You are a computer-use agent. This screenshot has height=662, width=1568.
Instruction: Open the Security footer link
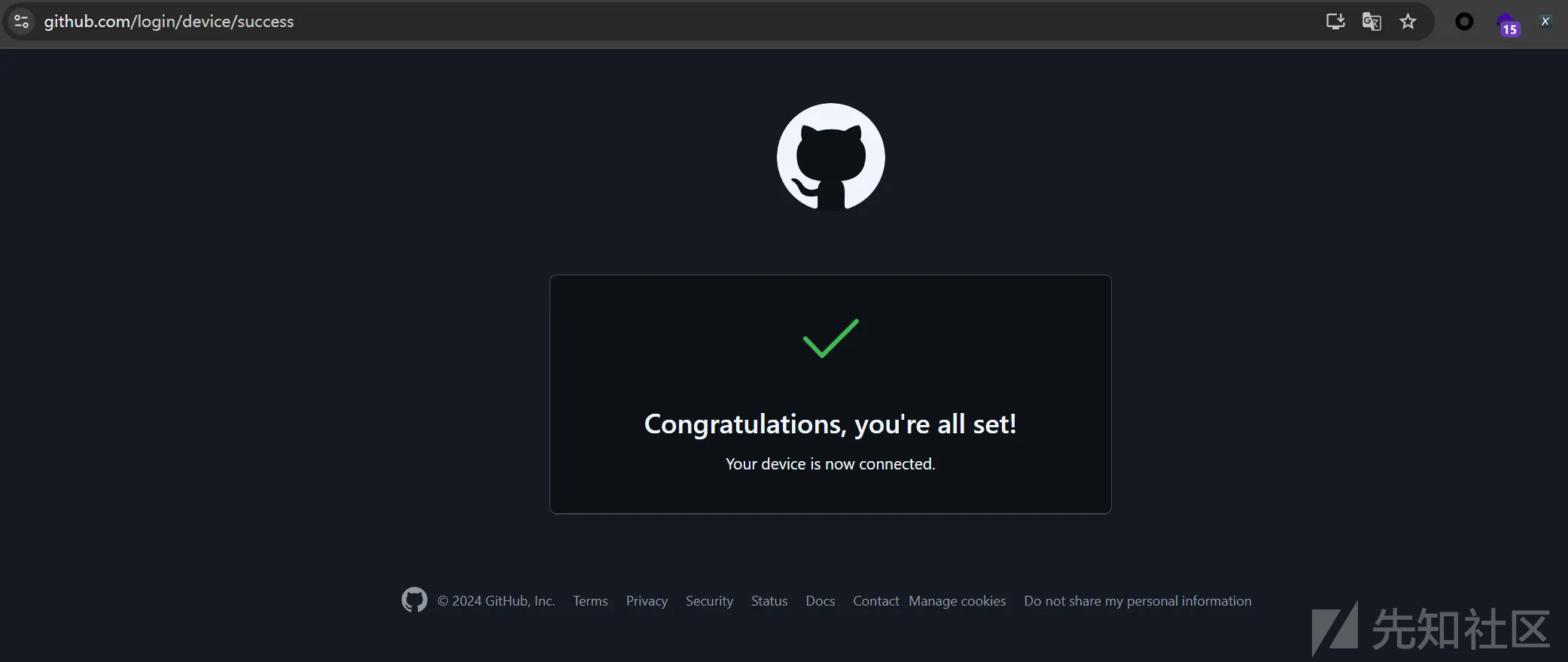pos(709,601)
